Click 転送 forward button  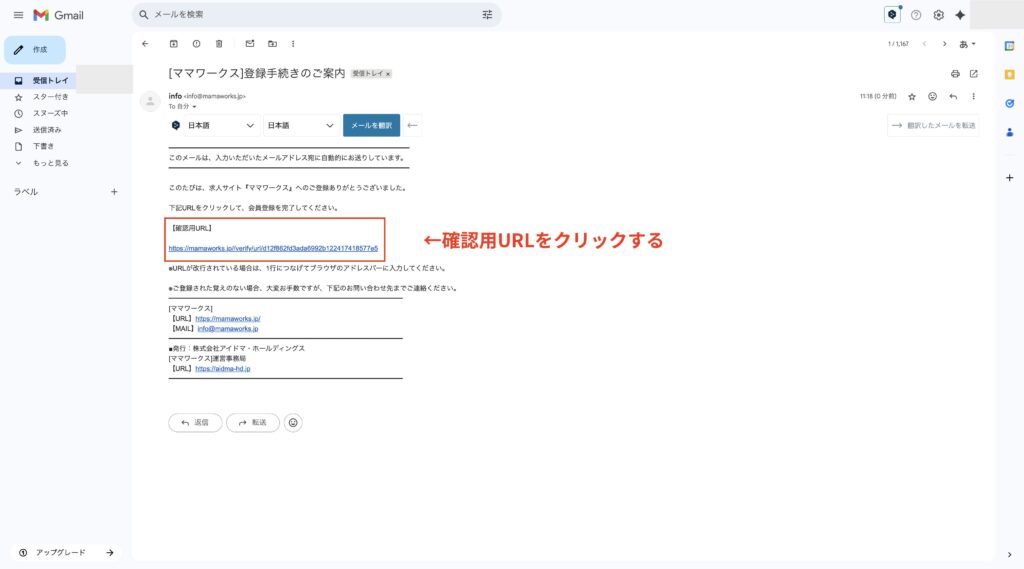coord(253,423)
